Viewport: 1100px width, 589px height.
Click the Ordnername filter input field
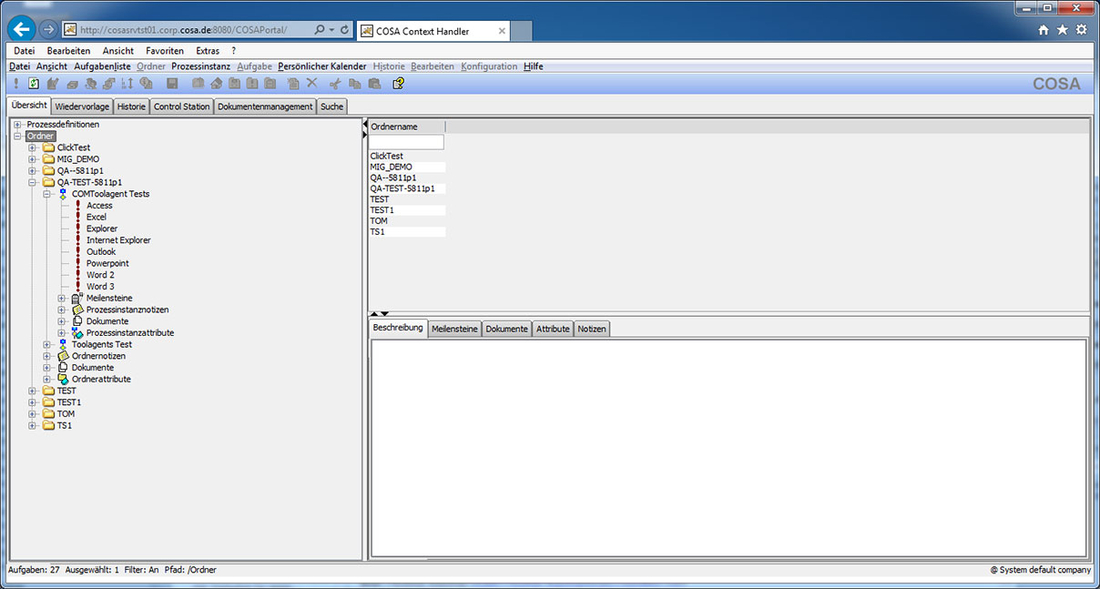[x=408, y=142]
